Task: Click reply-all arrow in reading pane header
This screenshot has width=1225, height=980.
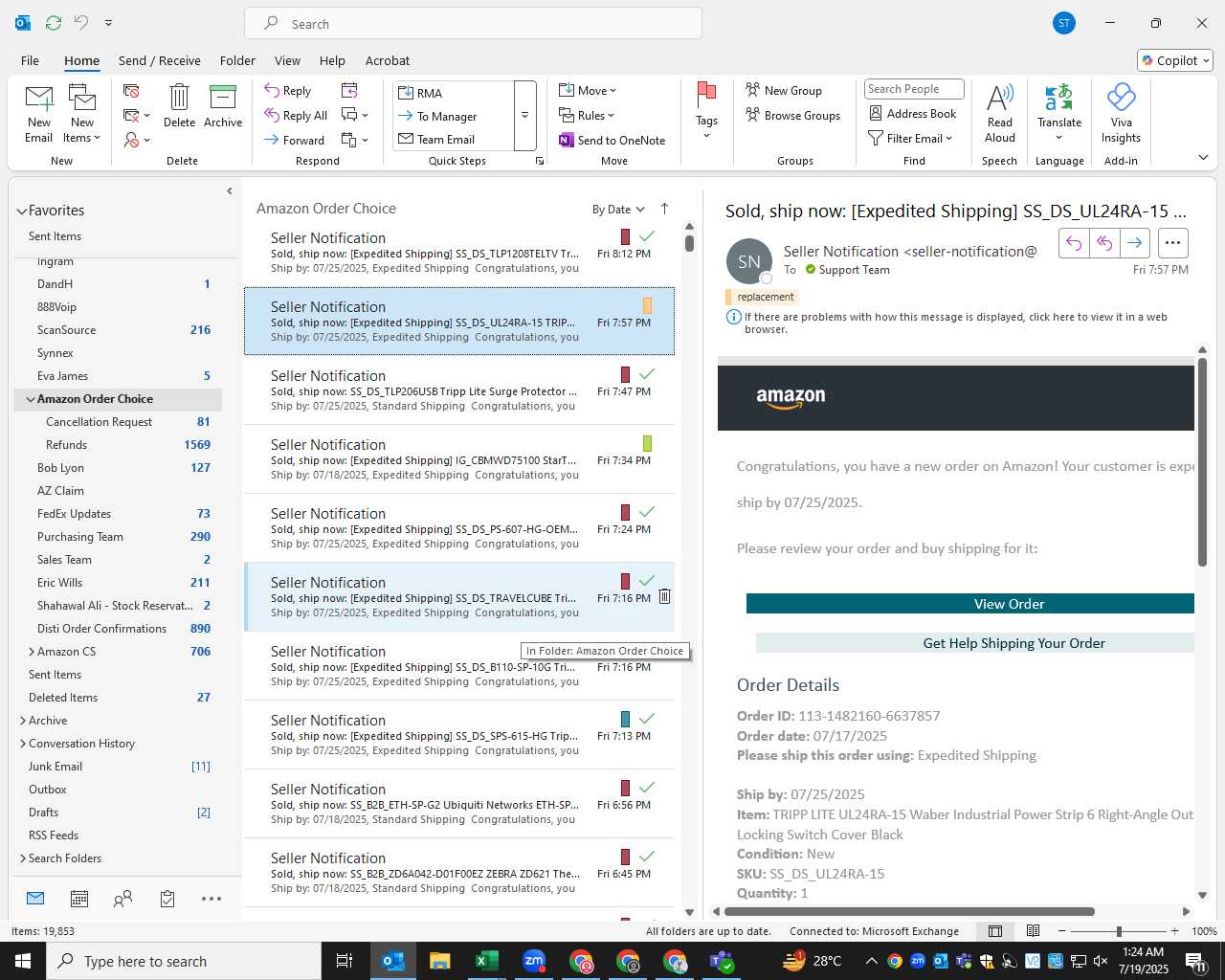Action: pos(1104,243)
